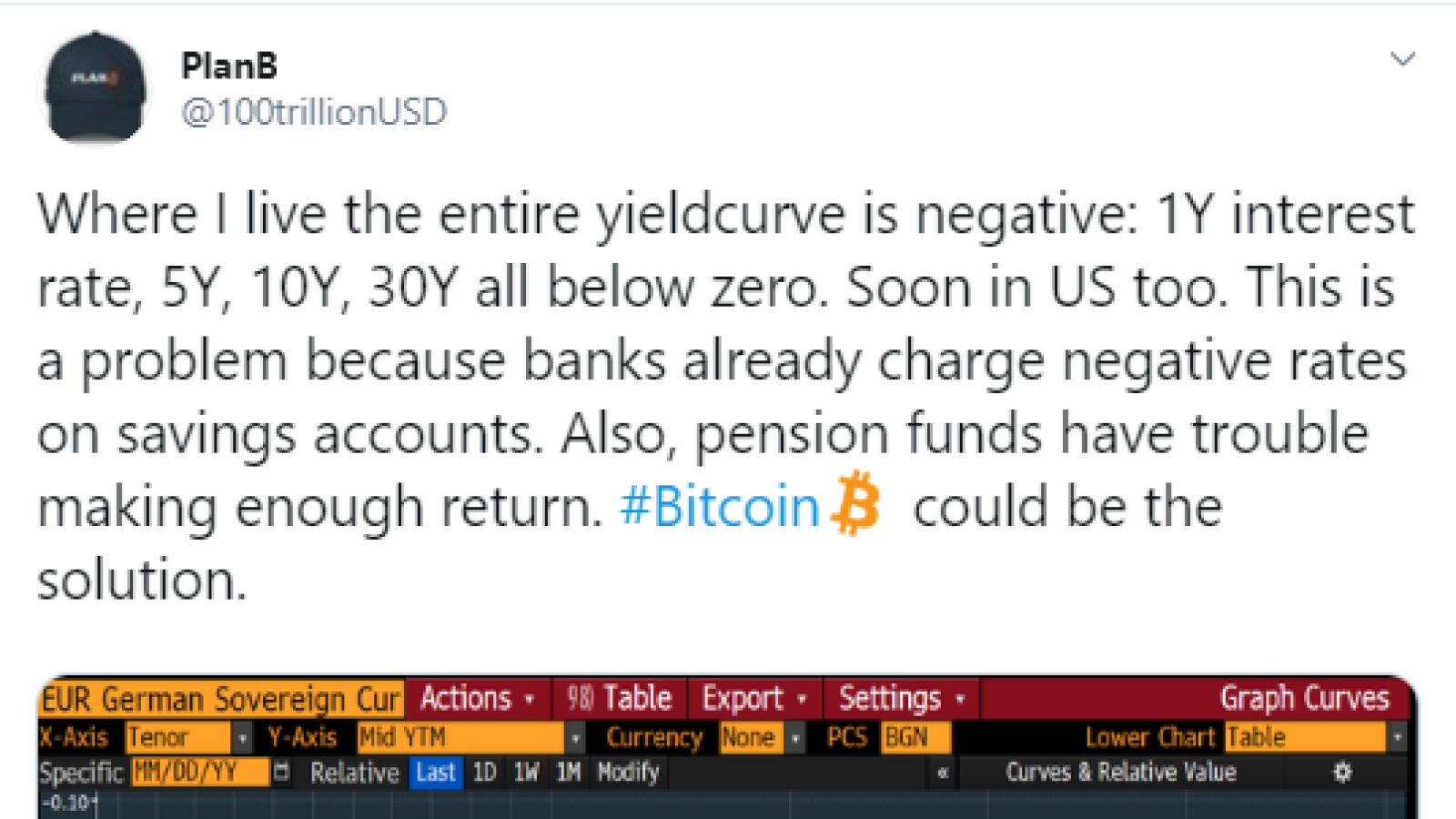Image resolution: width=1456 pixels, height=819 pixels.
Task: Select the 1W relative period
Action: click(x=526, y=773)
